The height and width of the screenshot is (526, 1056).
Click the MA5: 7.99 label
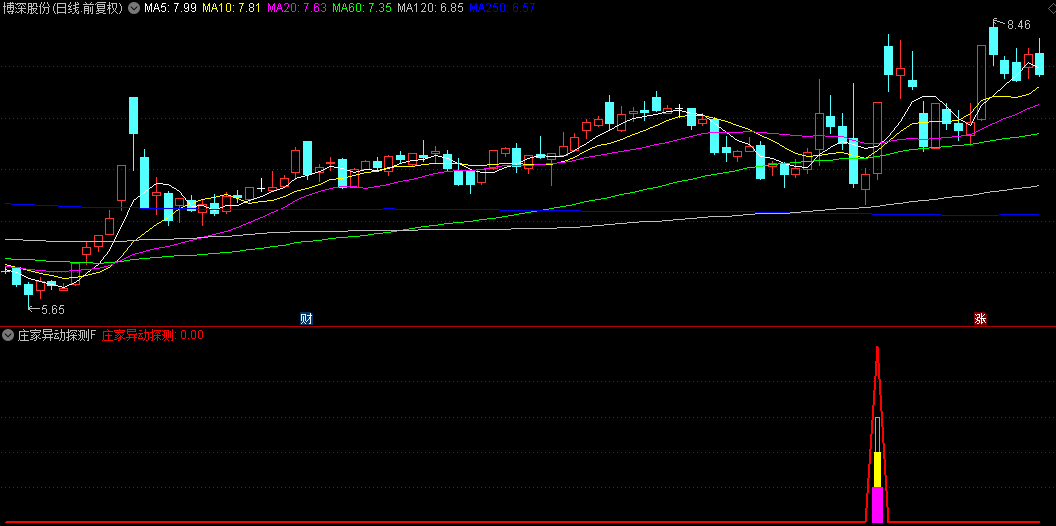click(171, 8)
